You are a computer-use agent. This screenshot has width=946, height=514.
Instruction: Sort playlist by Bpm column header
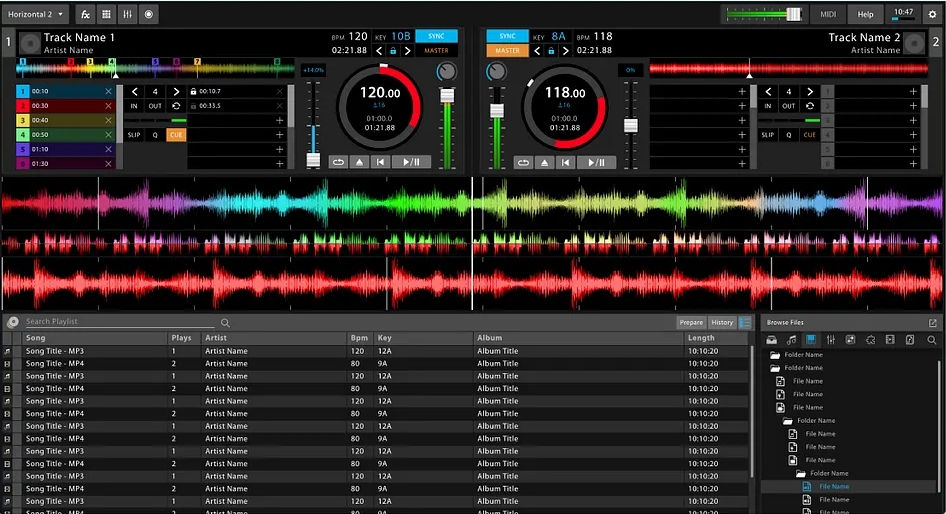(x=360, y=338)
